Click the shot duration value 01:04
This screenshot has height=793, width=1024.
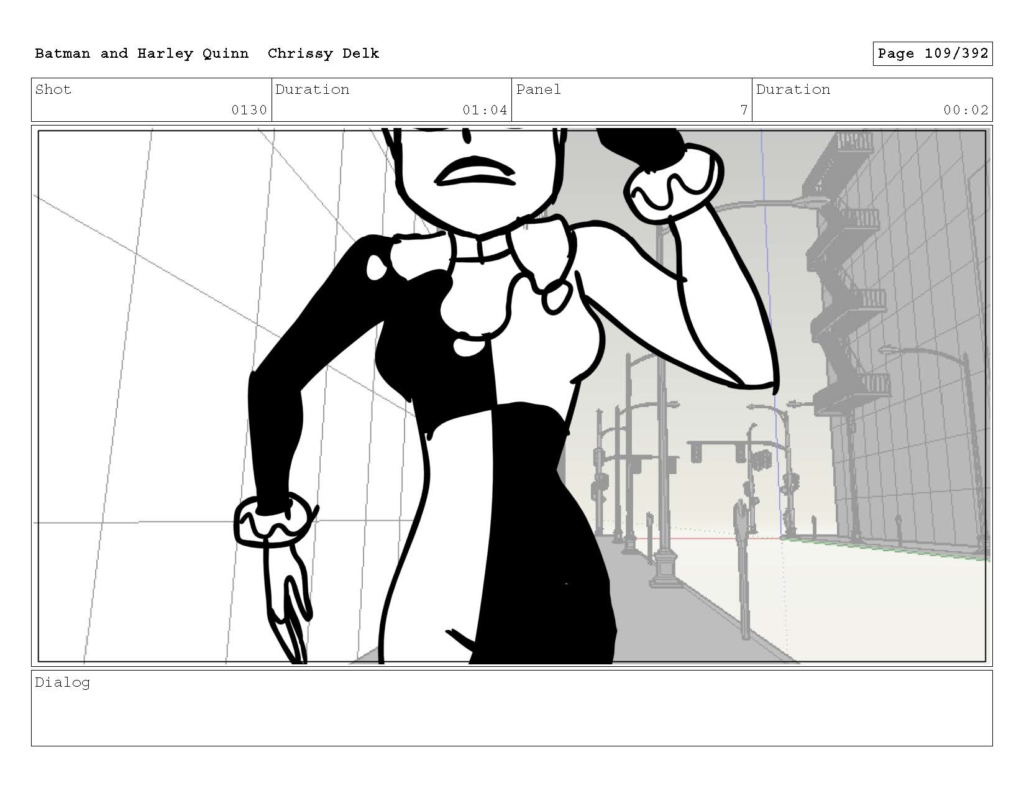(485, 110)
